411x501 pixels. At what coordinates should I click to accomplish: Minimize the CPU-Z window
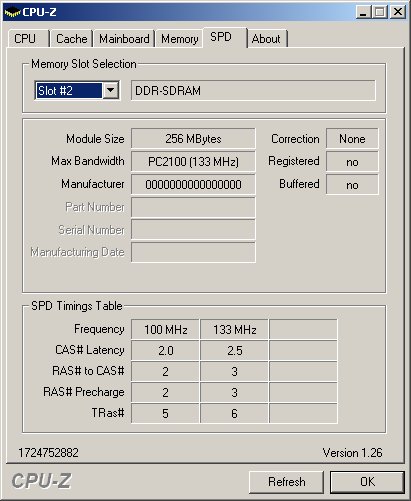[x=363, y=12]
